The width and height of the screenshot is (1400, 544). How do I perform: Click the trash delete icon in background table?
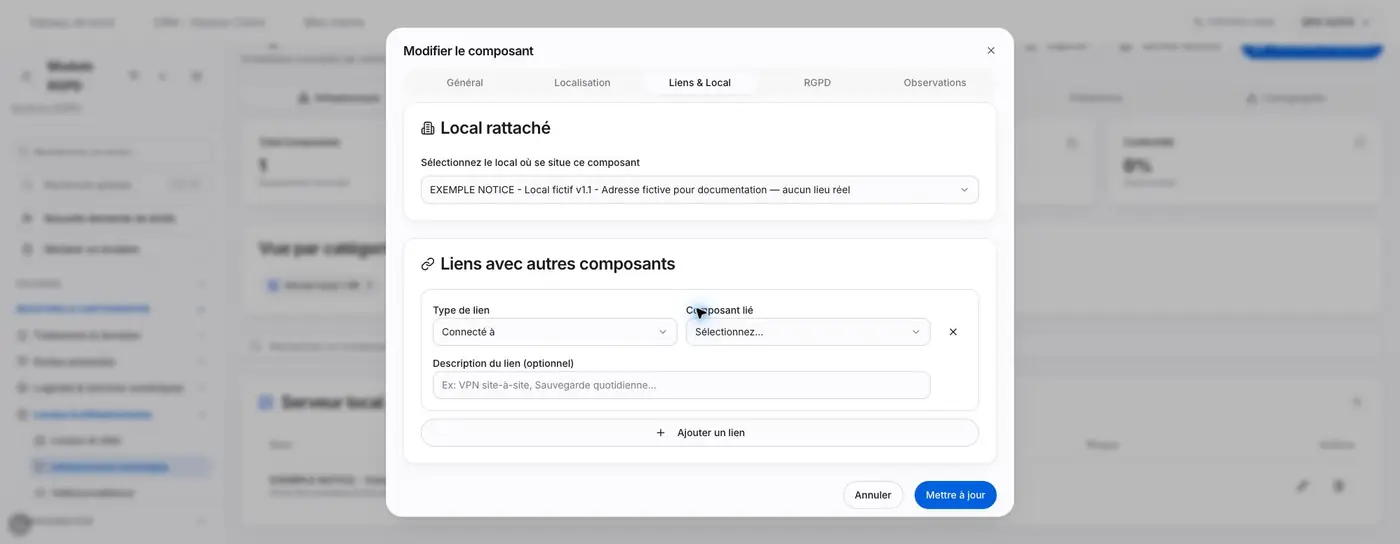pyautogui.click(x=1339, y=486)
